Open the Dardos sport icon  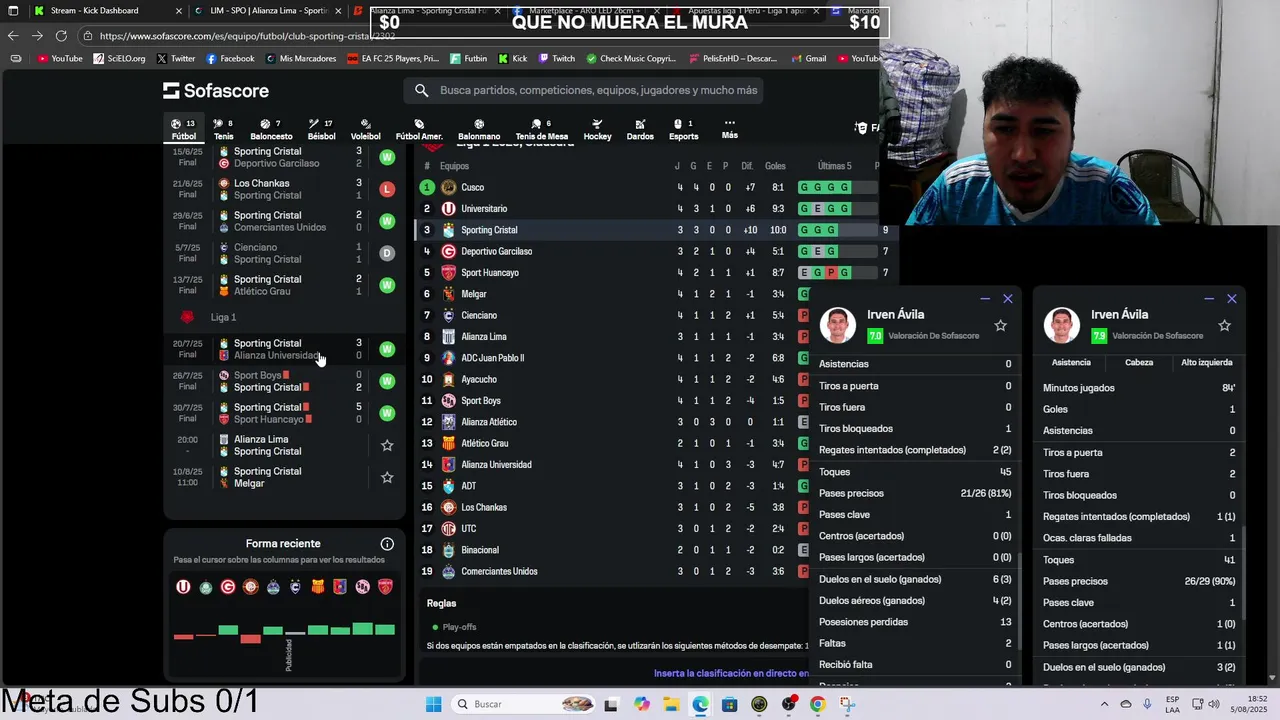(640, 130)
